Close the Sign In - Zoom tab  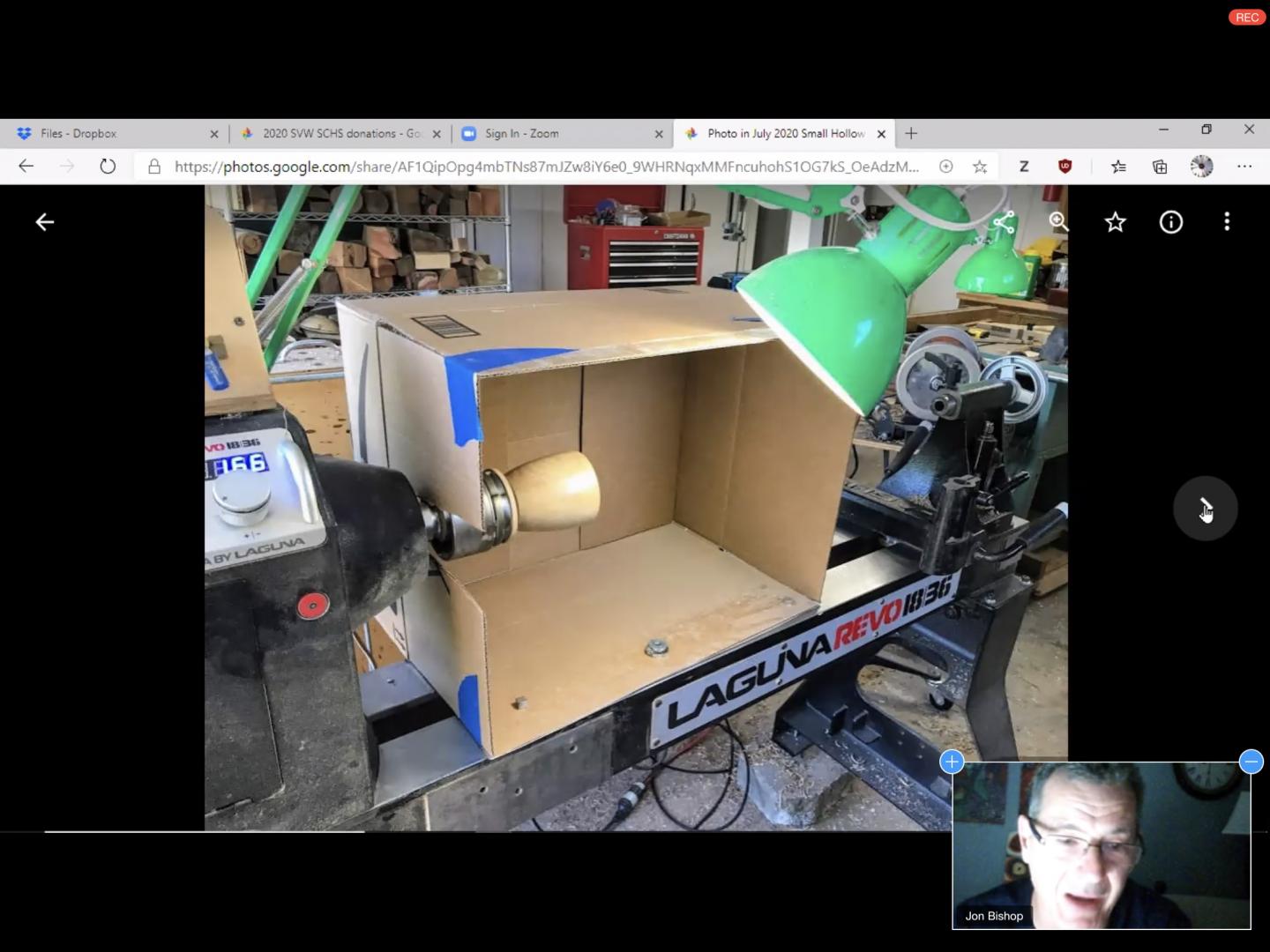click(659, 134)
